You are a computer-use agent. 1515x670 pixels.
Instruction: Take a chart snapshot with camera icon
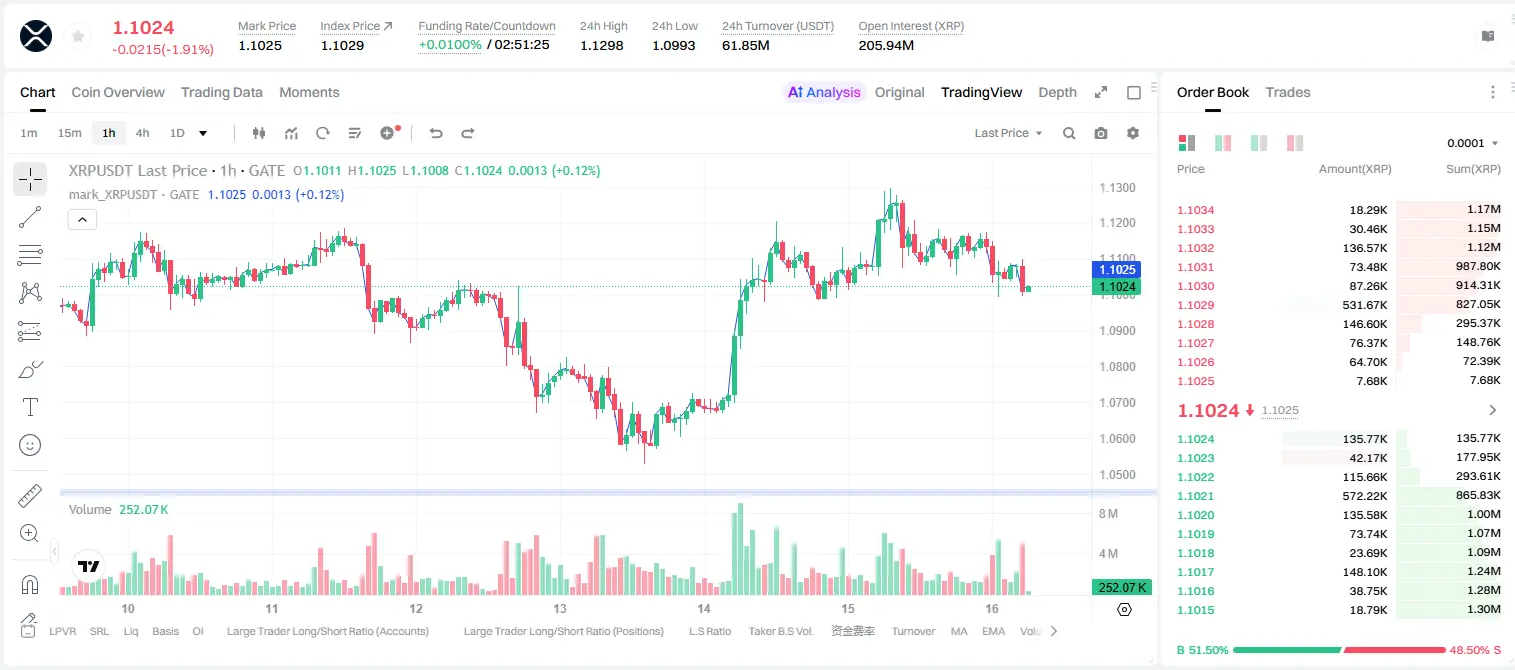[x=1101, y=133]
